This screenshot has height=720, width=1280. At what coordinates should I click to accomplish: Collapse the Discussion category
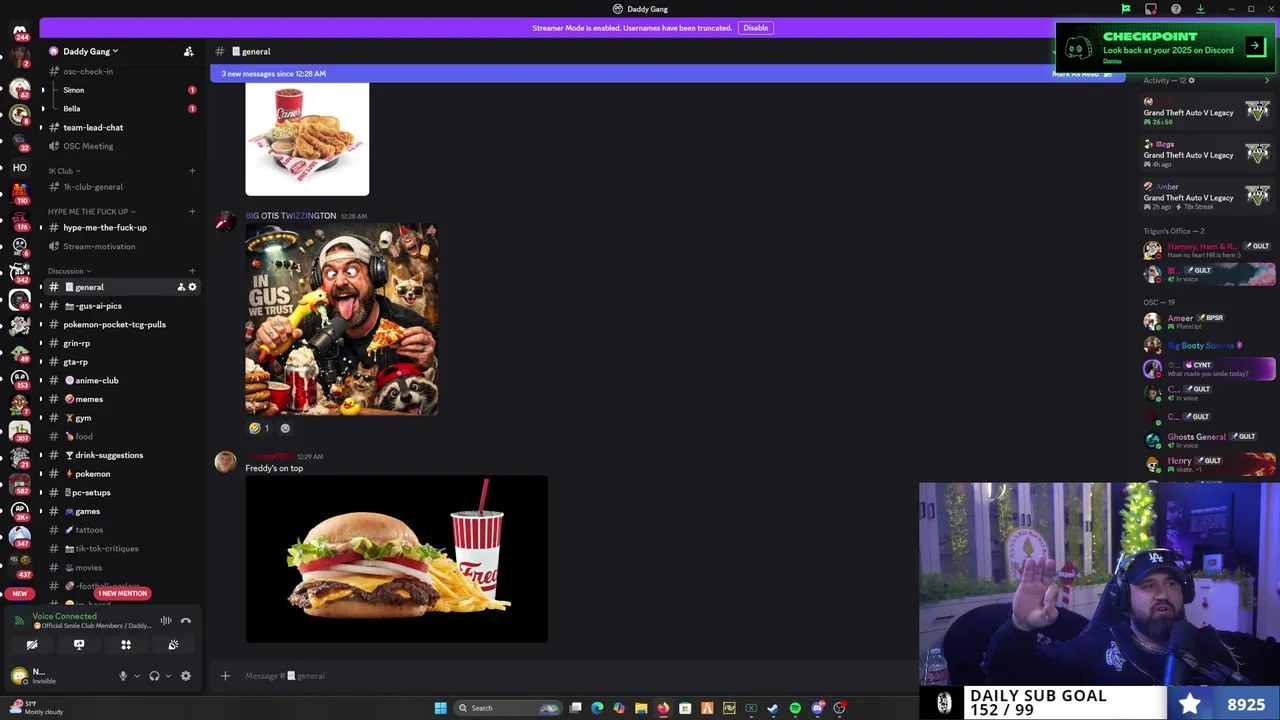pos(69,271)
